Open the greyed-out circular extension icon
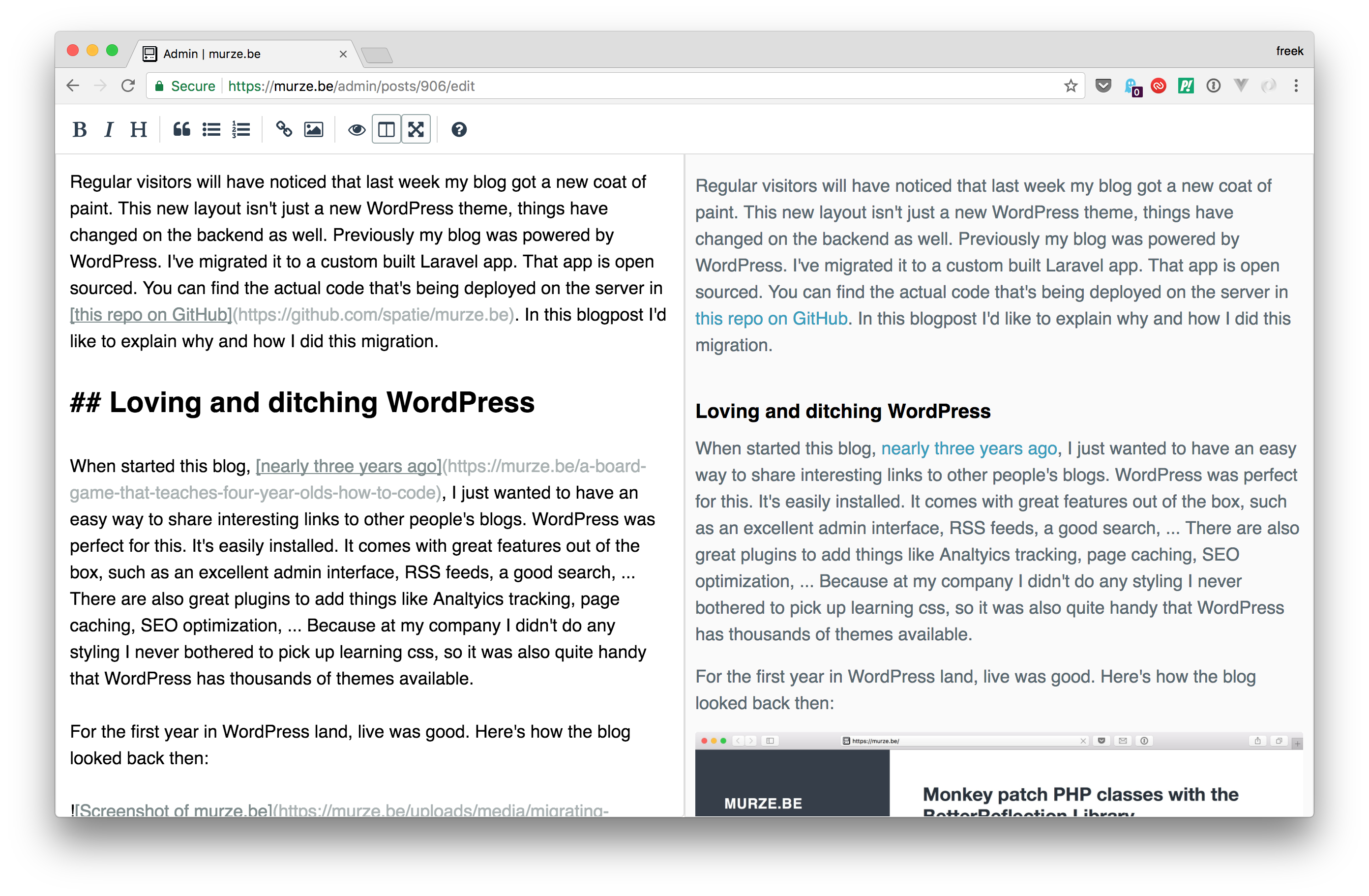The height and width of the screenshot is (896, 1369). [x=1269, y=86]
